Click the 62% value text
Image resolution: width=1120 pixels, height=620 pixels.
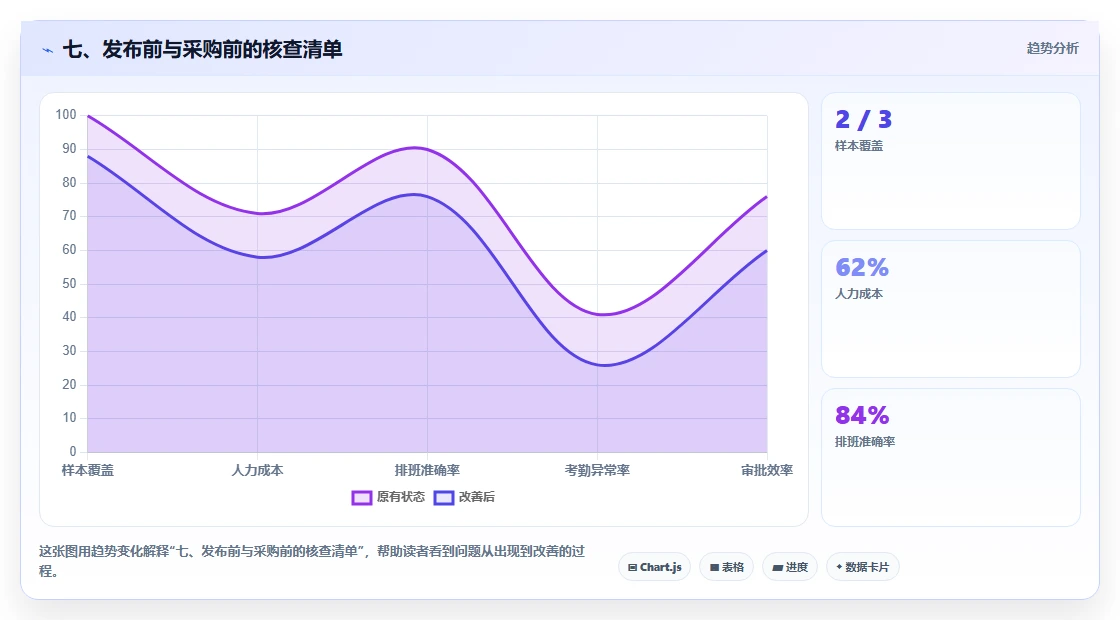pos(862,267)
